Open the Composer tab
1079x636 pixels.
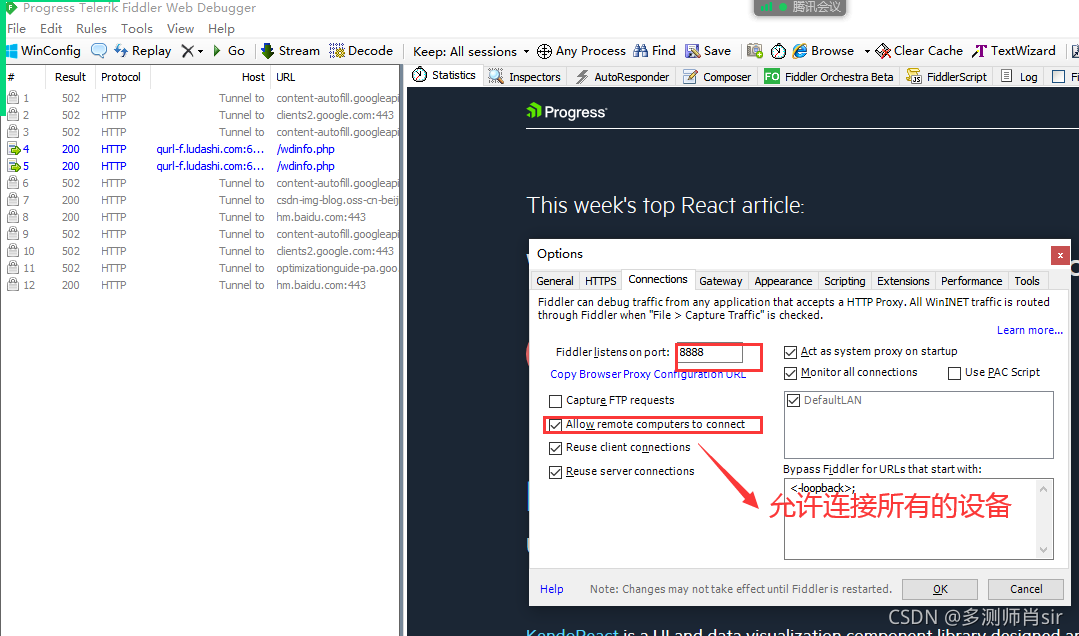717,77
